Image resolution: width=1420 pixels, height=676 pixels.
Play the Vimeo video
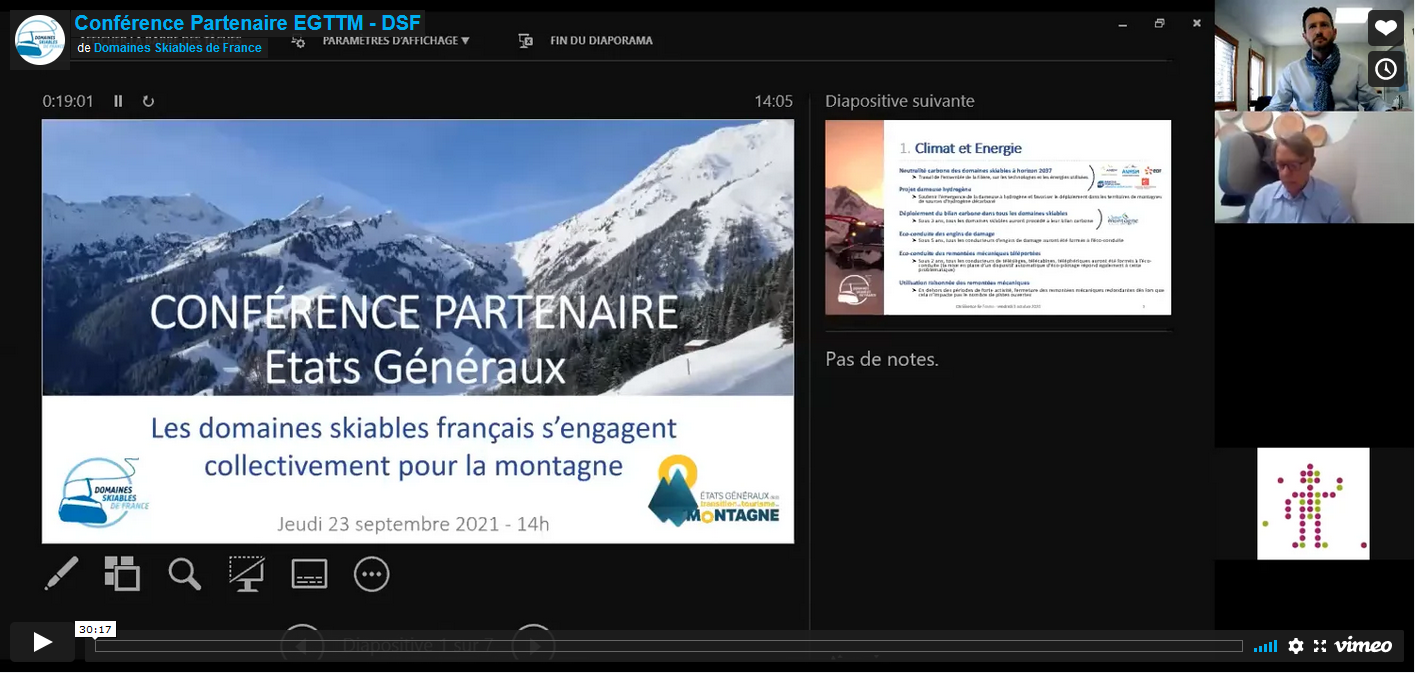point(42,642)
